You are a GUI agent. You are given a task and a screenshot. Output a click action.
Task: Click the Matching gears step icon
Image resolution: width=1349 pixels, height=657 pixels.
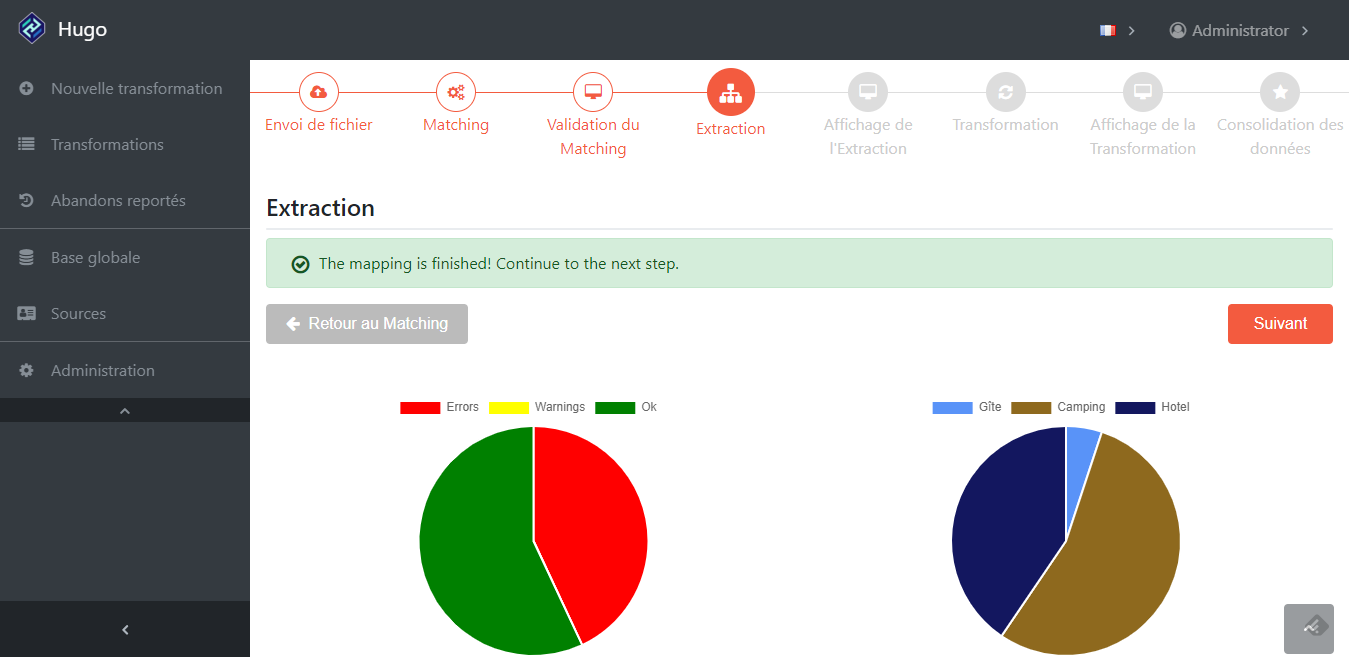point(456,92)
